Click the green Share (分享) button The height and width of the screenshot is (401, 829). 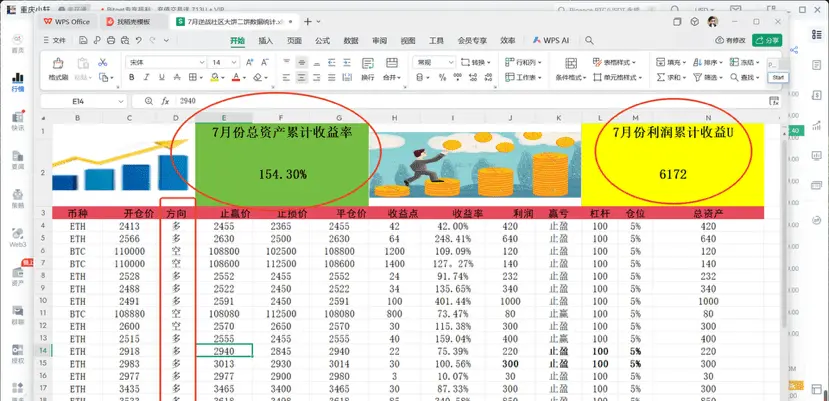(767, 40)
